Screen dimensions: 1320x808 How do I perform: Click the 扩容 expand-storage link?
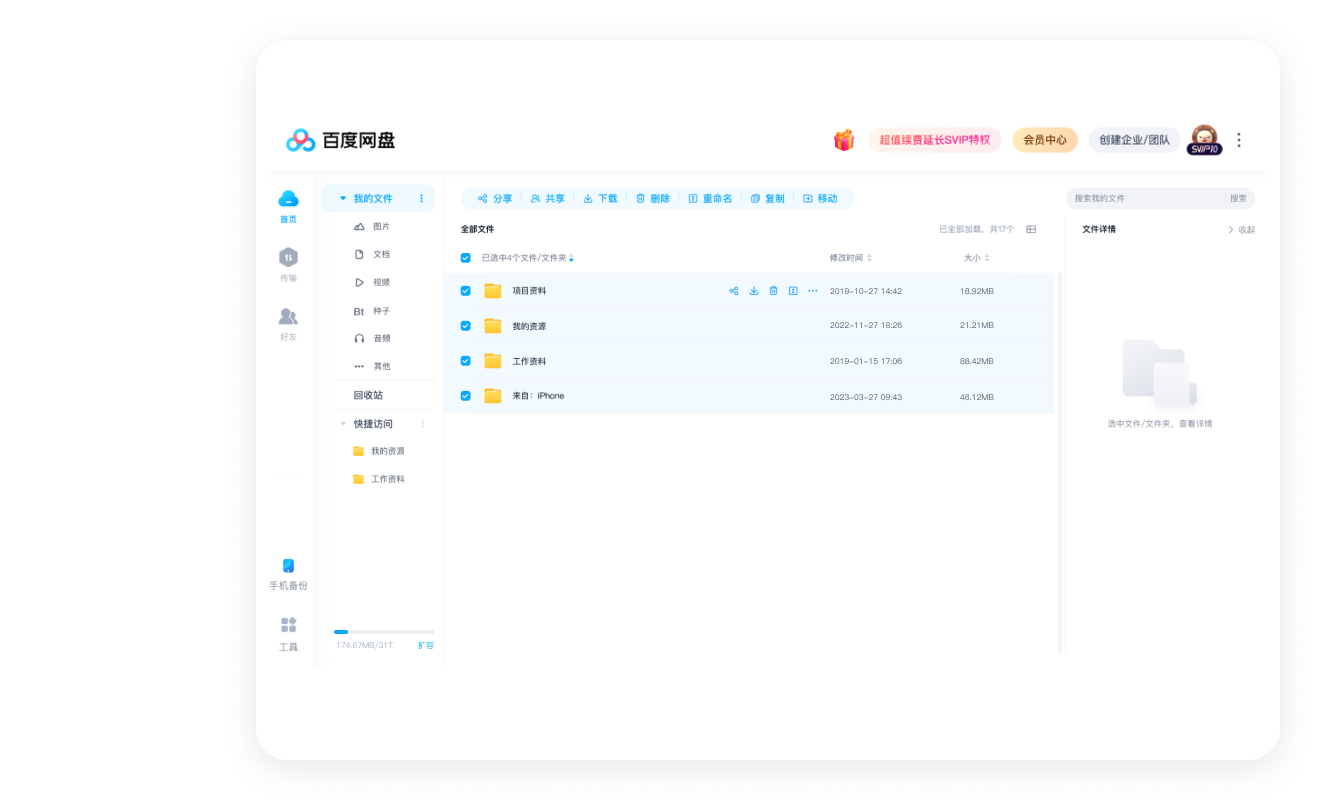click(426, 645)
